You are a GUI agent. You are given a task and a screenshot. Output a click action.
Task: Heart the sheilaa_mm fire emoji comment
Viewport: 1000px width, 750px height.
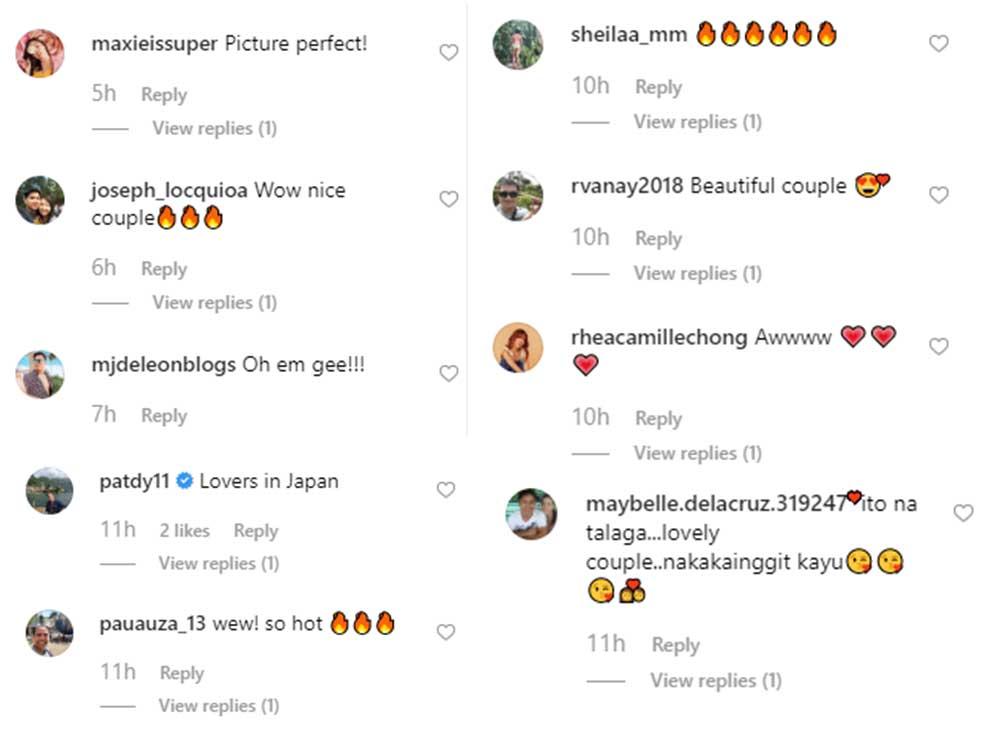coord(938,43)
